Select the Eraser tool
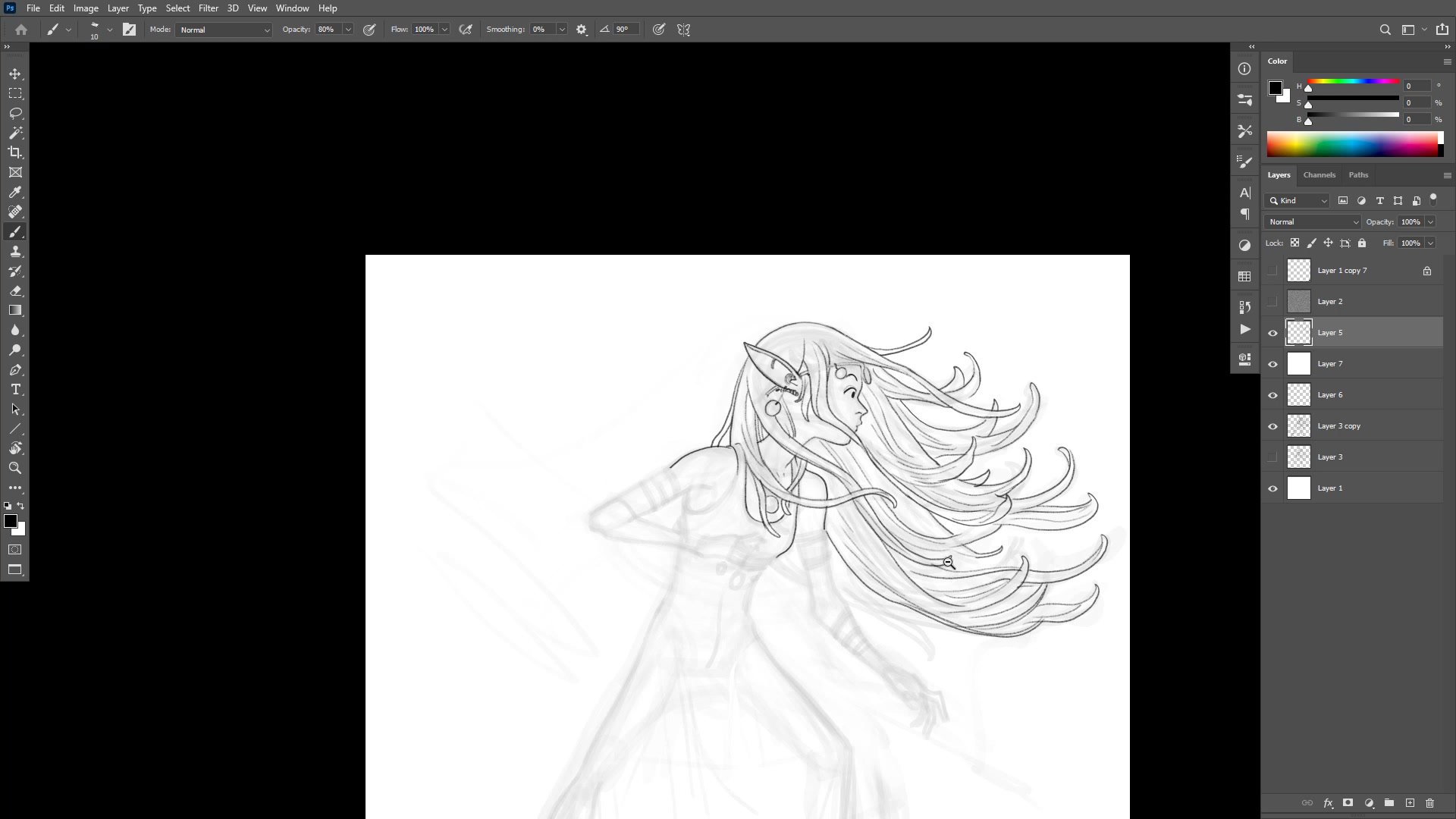The width and height of the screenshot is (1456, 819). click(15, 291)
